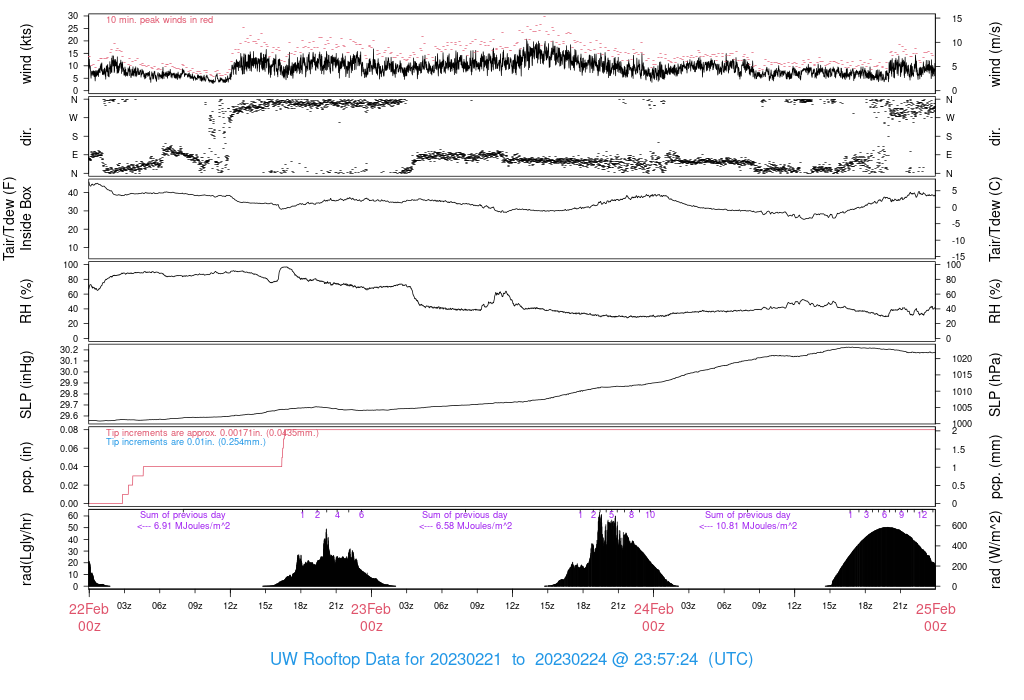Click the 'SLP (inHg)' axis label
Viewport: 1024px width, 700px height.
[27, 384]
